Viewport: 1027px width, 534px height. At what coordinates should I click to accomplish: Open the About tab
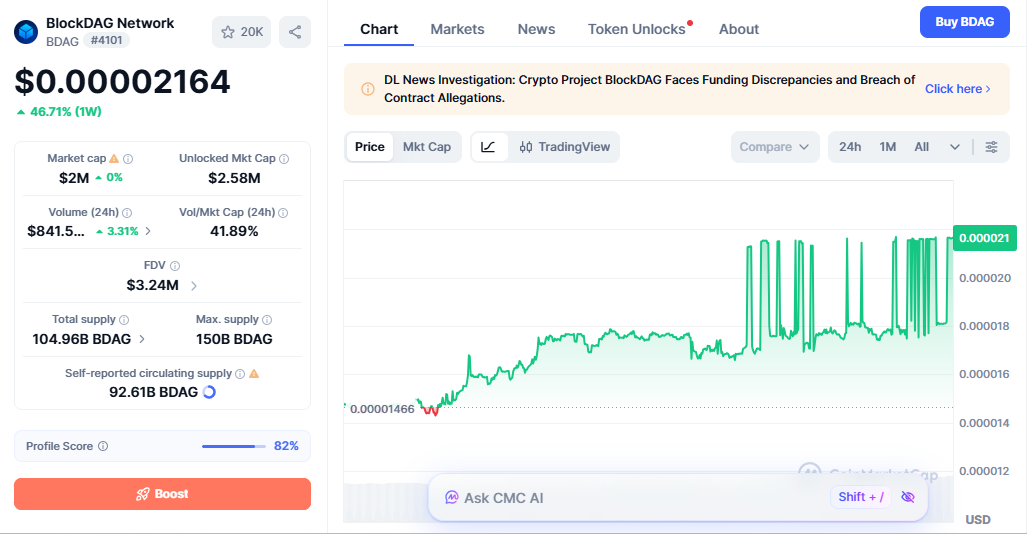739,29
